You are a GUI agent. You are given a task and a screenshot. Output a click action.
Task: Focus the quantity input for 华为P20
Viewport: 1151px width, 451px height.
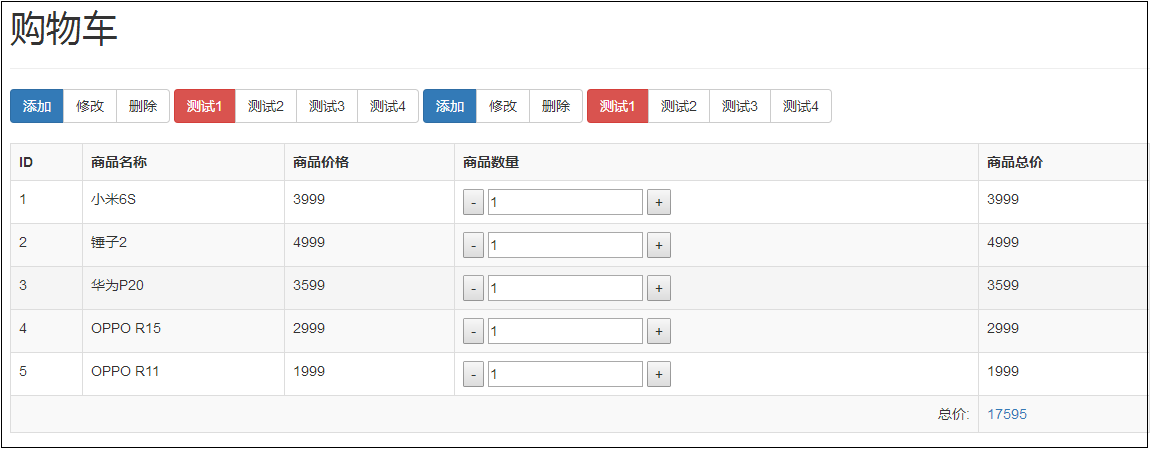click(x=565, y=289)
